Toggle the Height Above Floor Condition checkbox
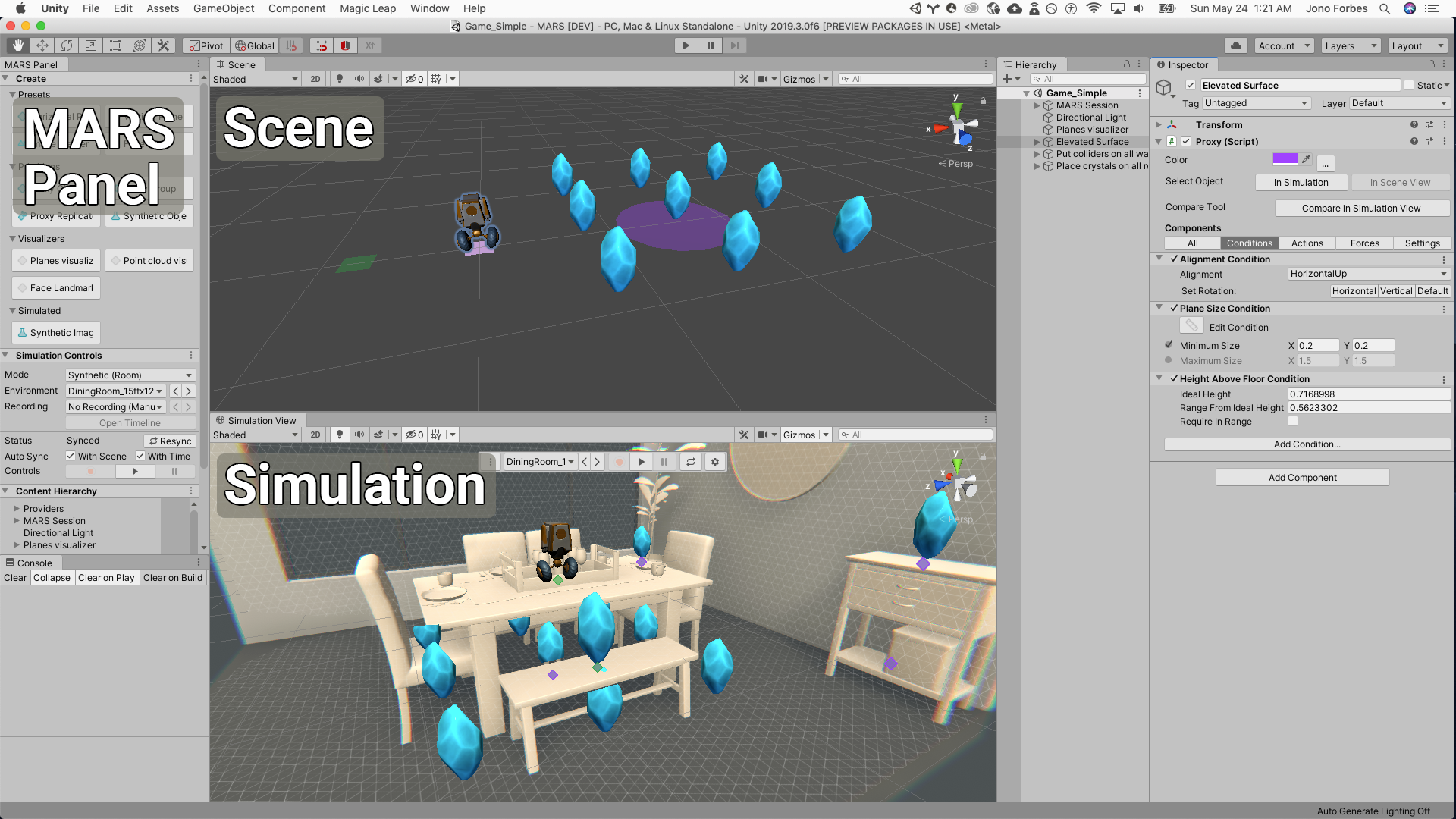Screen dimensions: 1456x819 click(x=1173, y=378)
